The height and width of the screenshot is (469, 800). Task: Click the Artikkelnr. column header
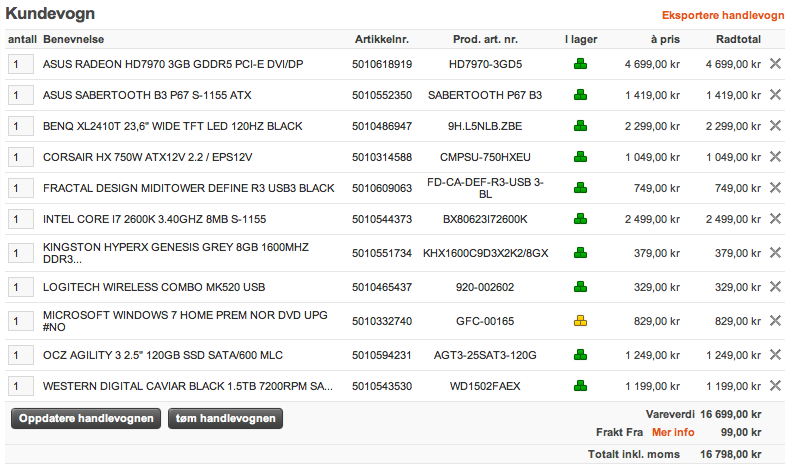[x=382, y=39]
